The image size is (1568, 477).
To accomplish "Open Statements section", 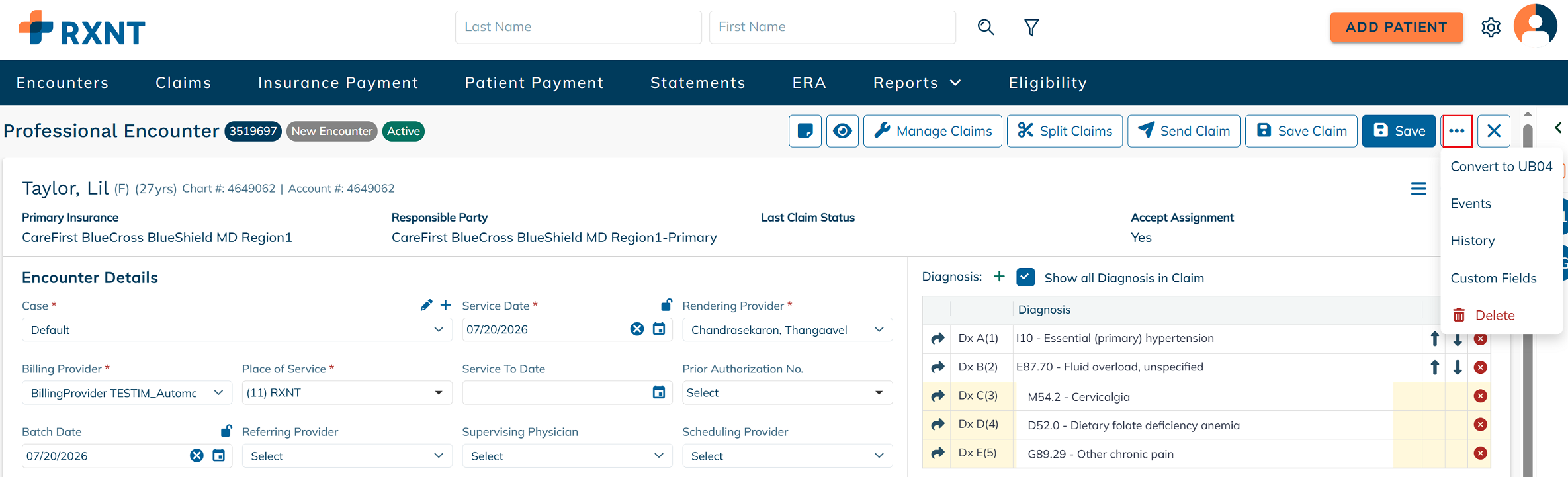I will click(698, 83).
